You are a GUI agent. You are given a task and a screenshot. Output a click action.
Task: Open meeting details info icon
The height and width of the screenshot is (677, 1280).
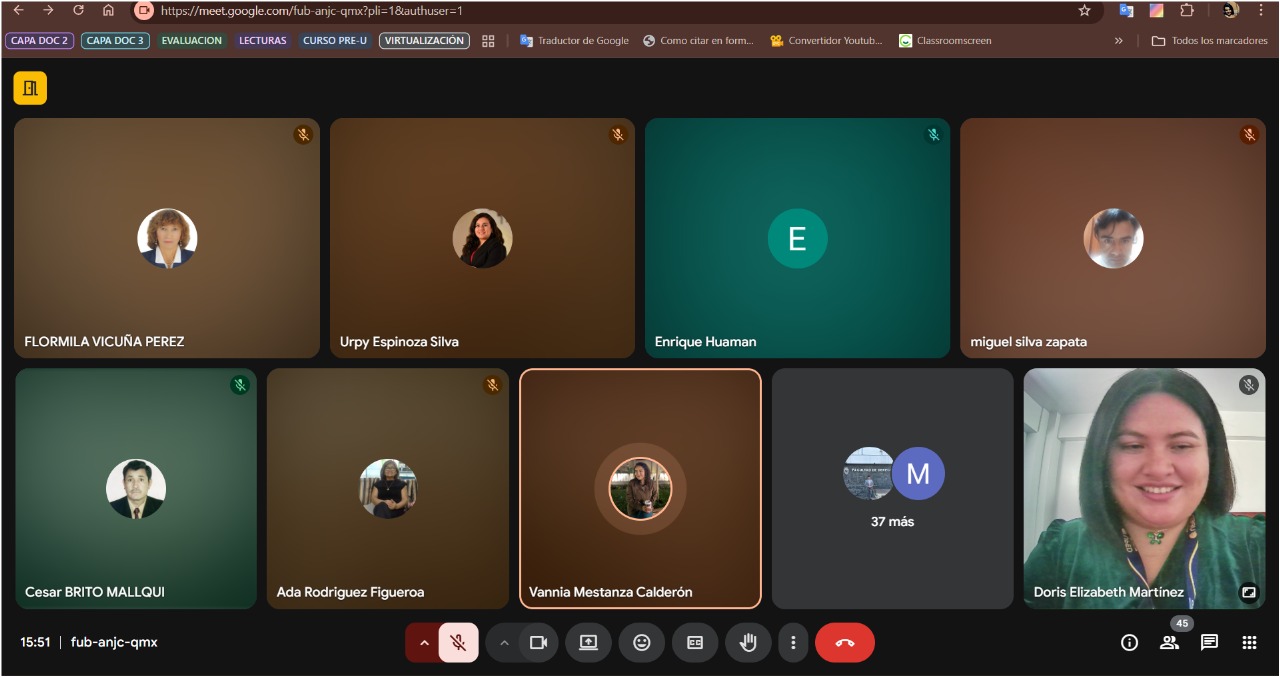(1129, 643)
